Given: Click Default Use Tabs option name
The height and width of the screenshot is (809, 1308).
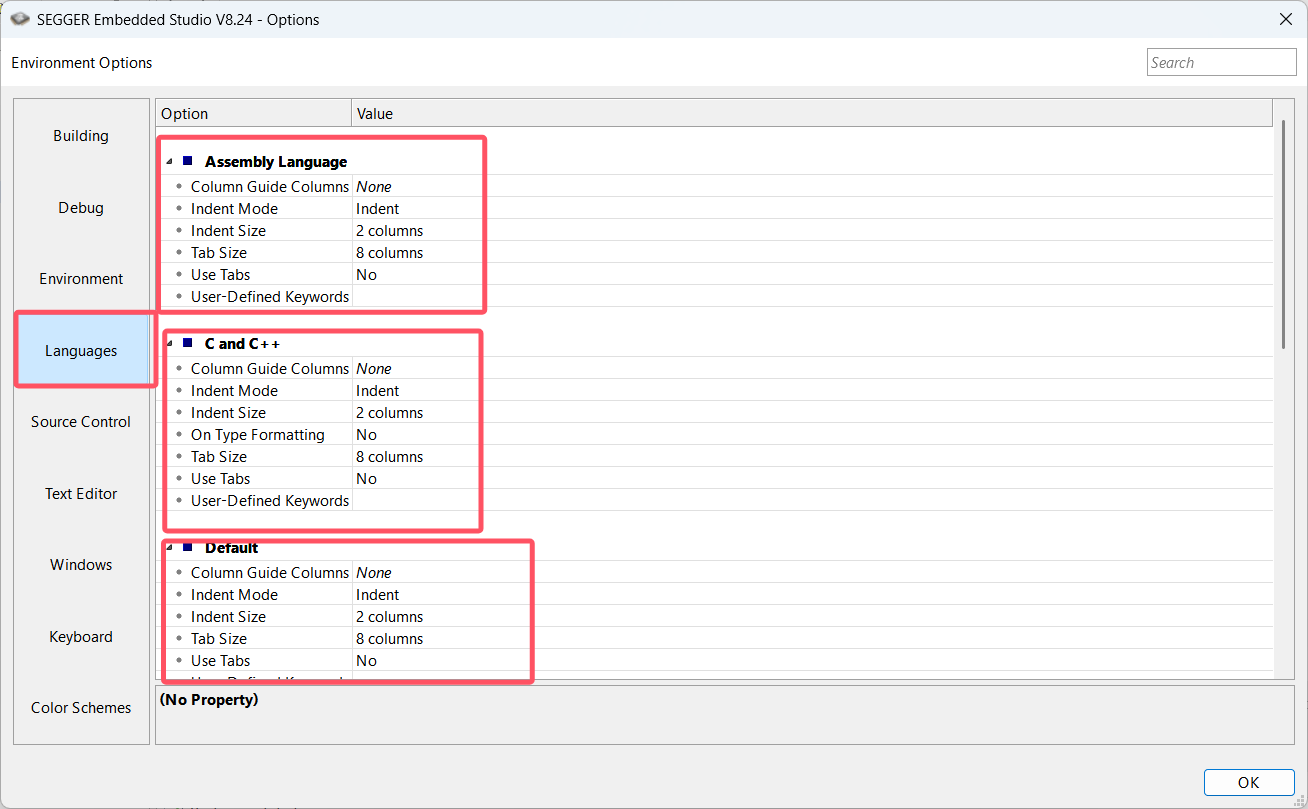Looking at the screenshot, I should pyautogui.click(x=220, y=661).
